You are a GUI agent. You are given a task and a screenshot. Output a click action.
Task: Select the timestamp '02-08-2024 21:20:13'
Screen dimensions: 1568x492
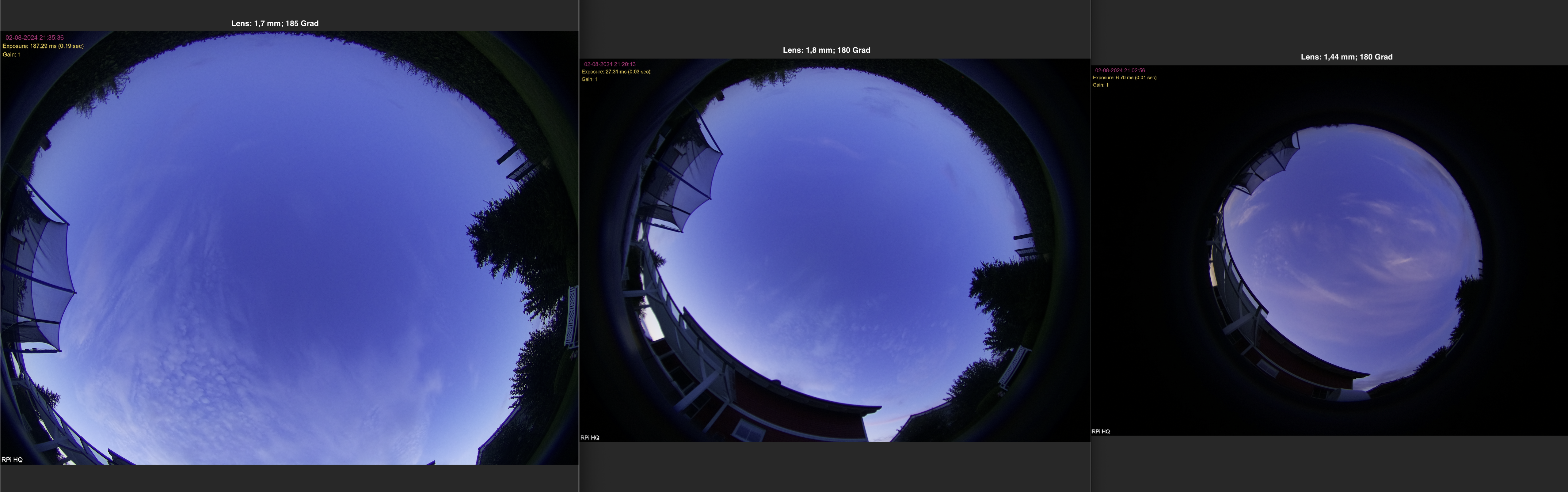pos(610,64)
